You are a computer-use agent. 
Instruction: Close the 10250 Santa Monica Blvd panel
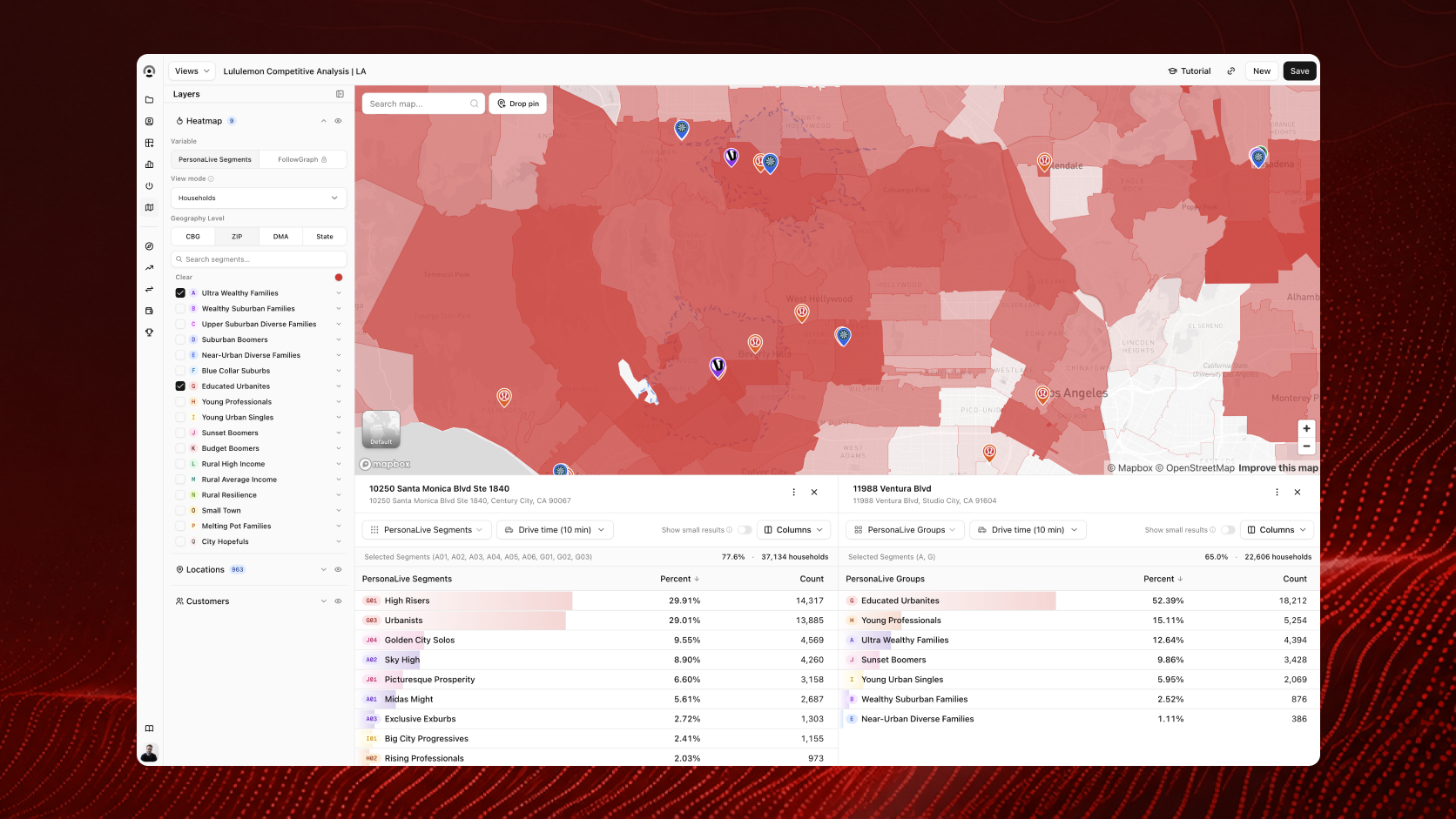click(814, 493)
